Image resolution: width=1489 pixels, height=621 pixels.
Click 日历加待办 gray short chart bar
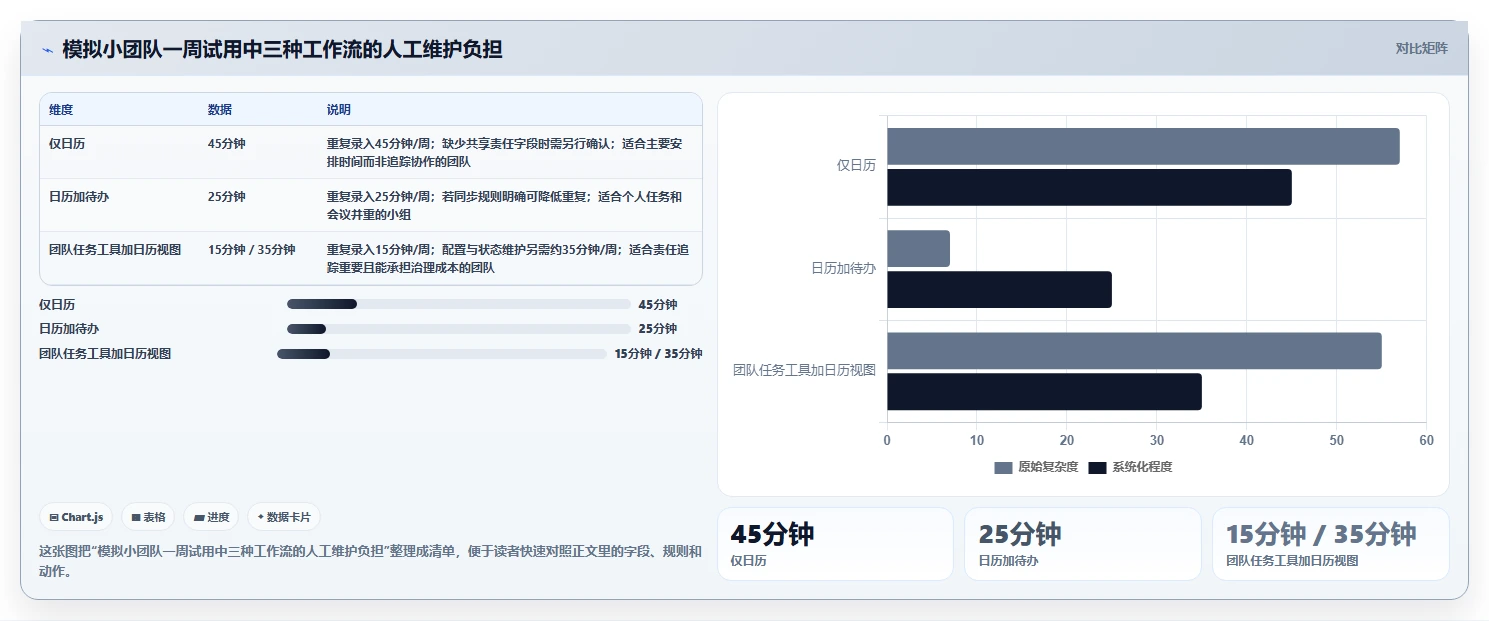[x=918, y=249]
